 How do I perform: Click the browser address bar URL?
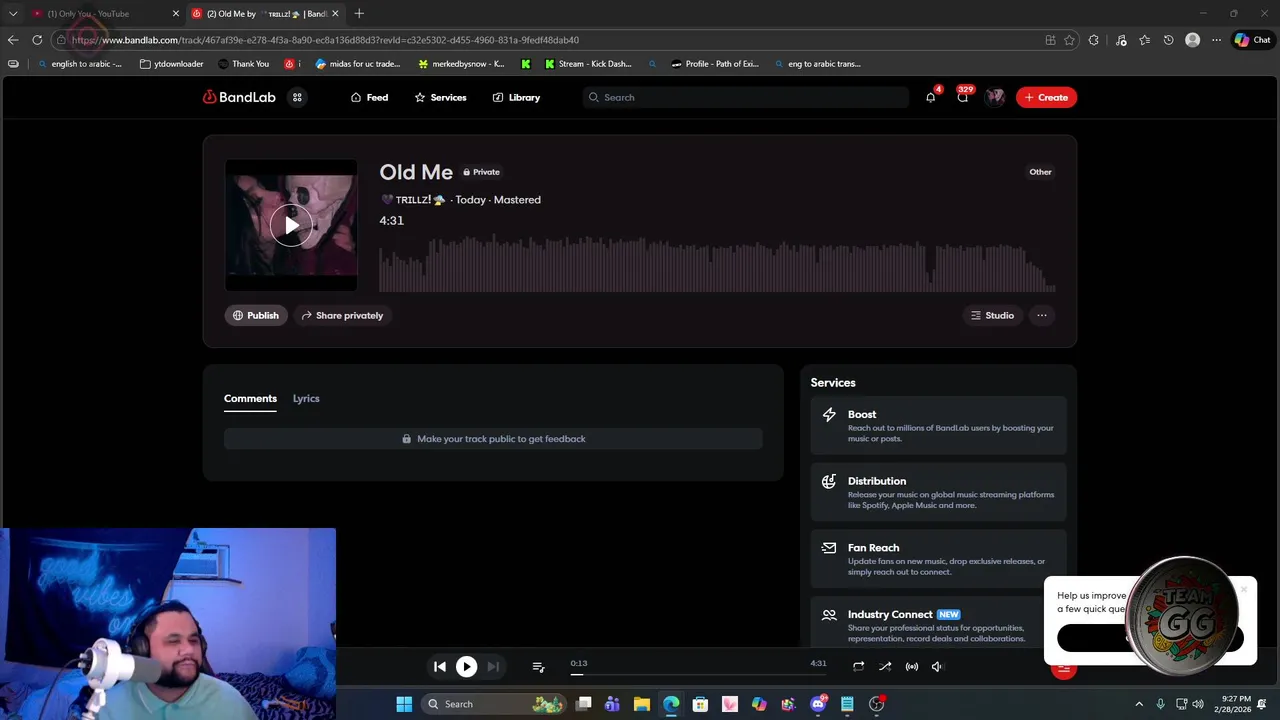[325, 40]
